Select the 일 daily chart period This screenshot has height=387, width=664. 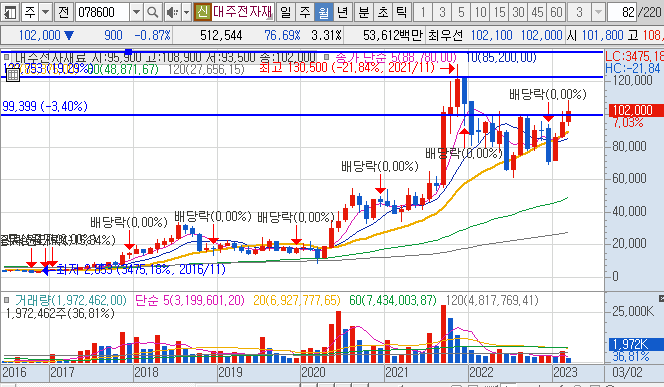click(x=286, y=12)
